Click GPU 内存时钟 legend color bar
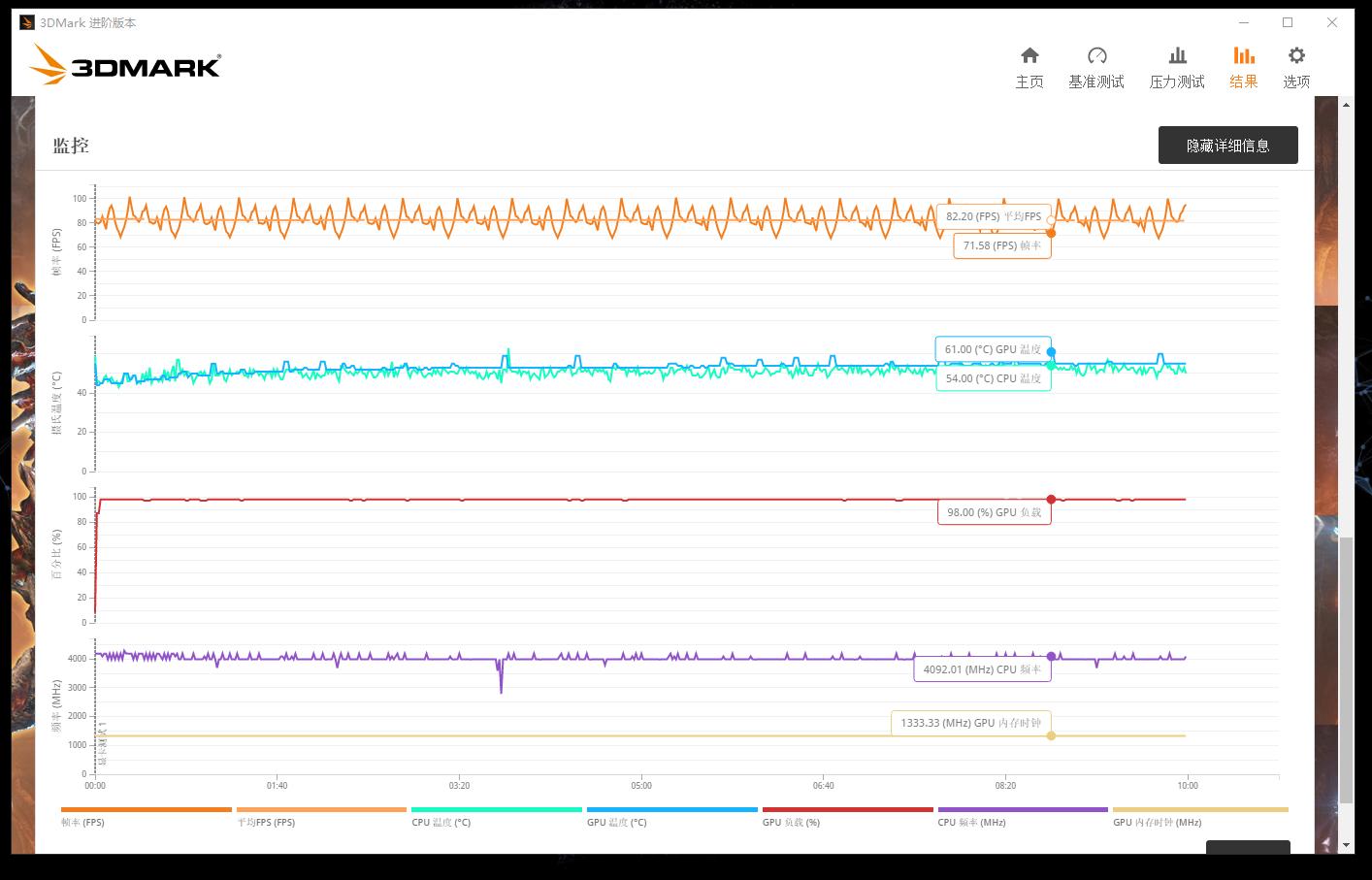The height and width of the screenshot is (880, 1372). point(1199,809)
